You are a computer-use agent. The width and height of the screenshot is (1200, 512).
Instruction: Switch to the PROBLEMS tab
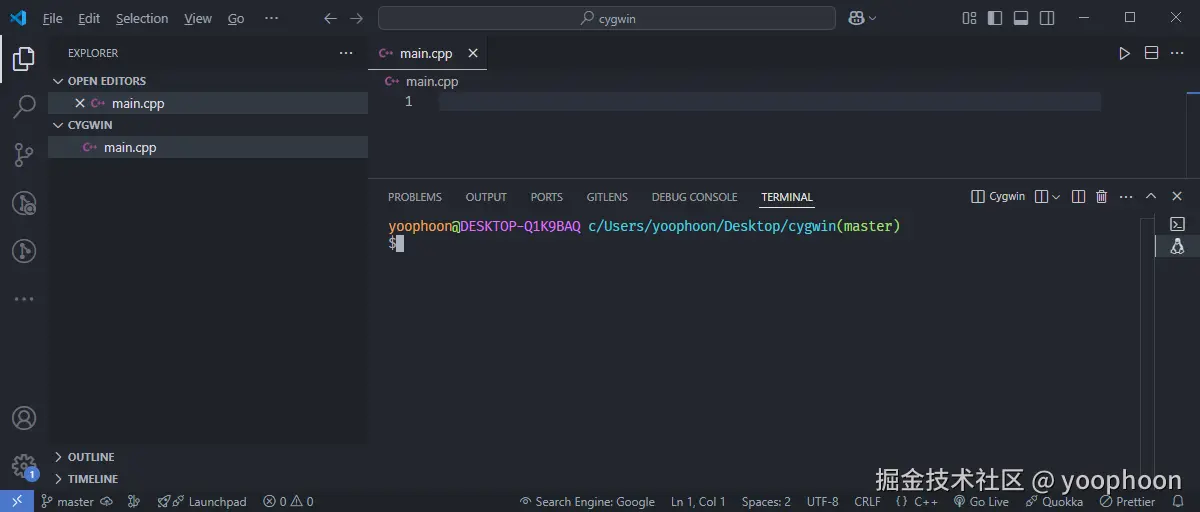tap(415, 197)
